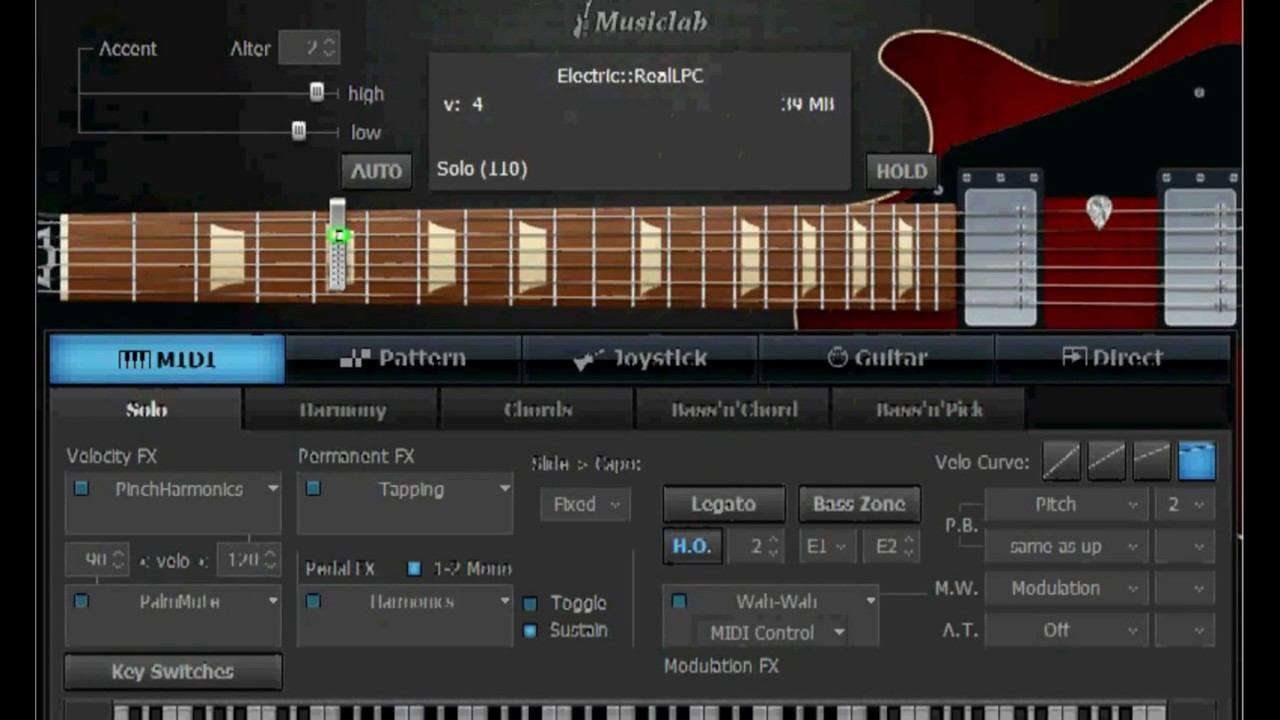Open the 'same as up' pitch bend dropdown
The image size is (1280, 720).
(1067, 546)
